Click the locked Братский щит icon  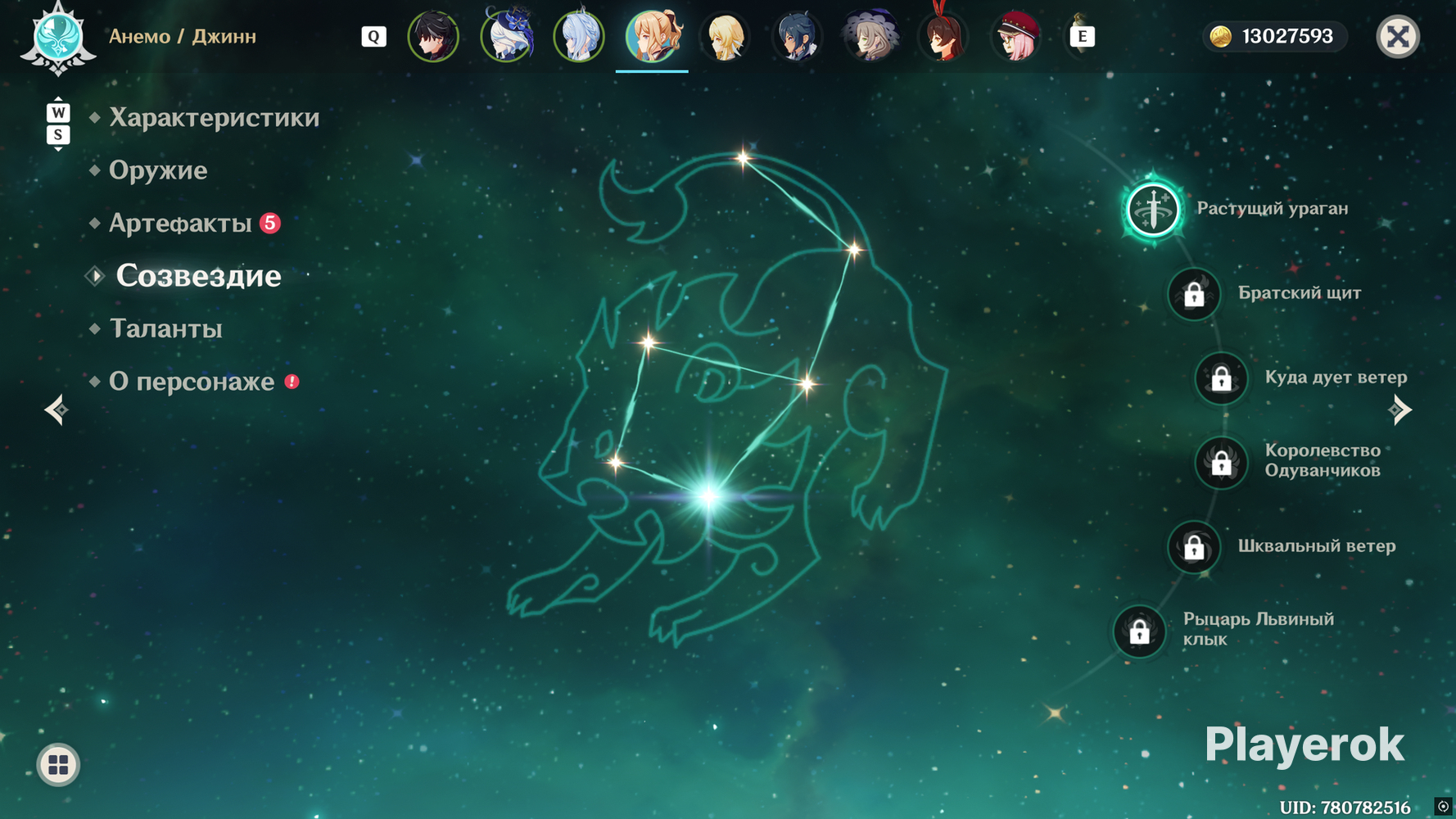(1194, 293)
